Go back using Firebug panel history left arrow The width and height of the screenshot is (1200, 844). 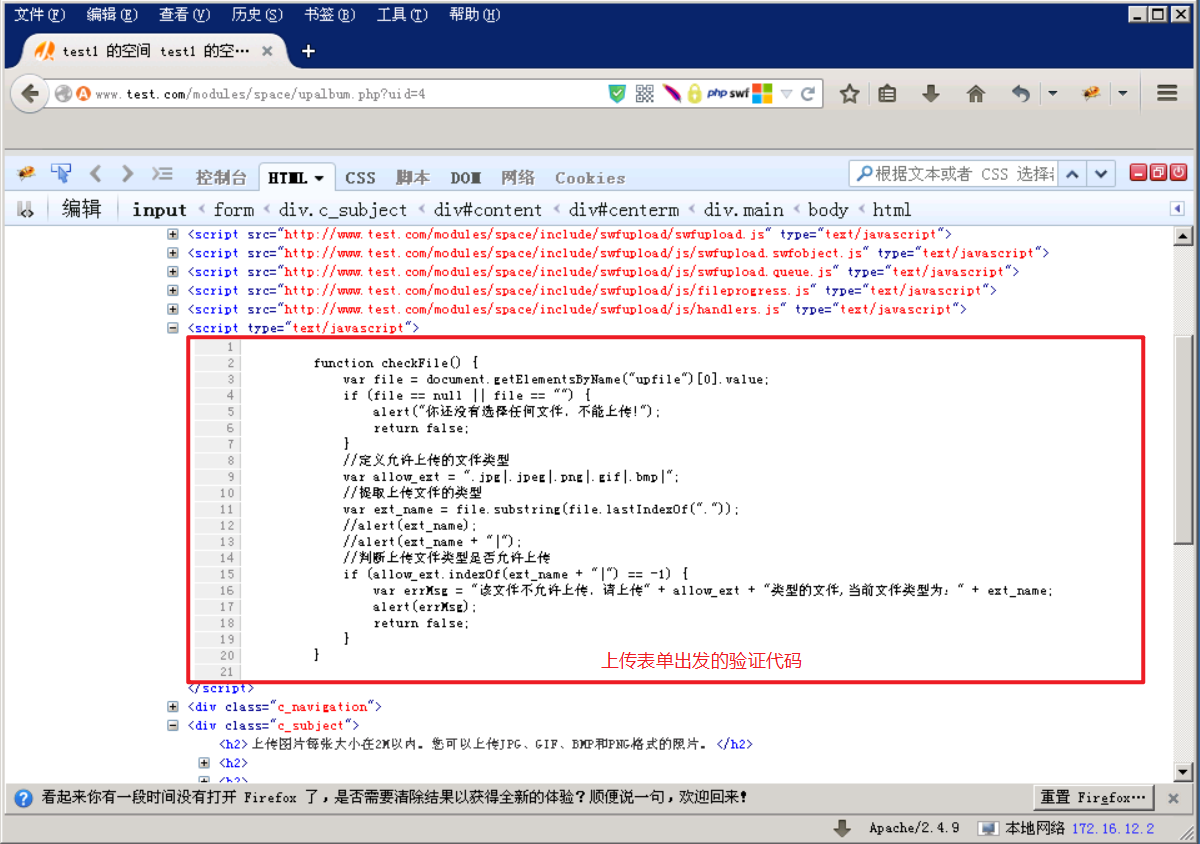(x=95, y=174)
